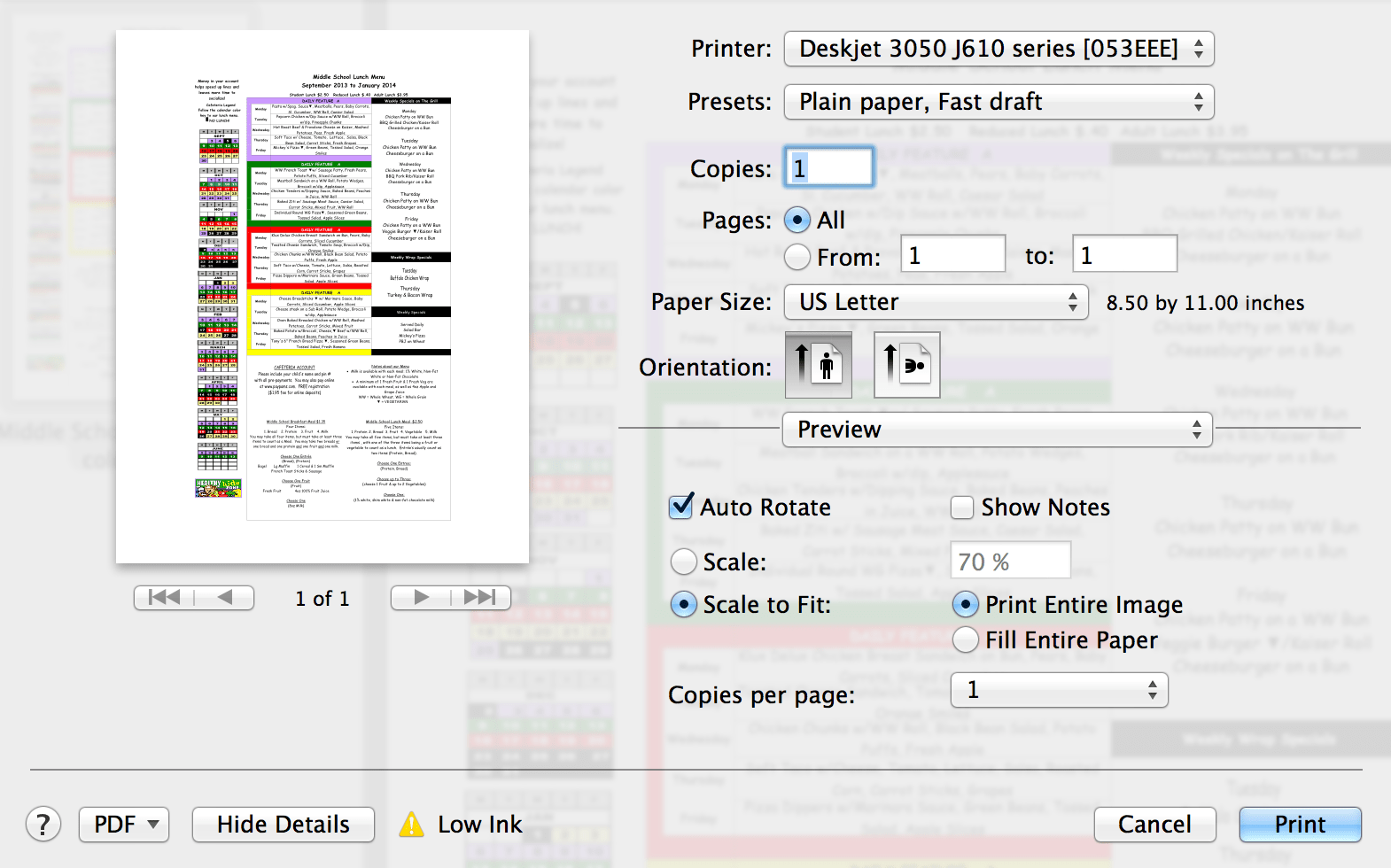Viewport: 1391px width, 868px height.
Task: Click the 8.50 by 11.00 inches text
Action: pos(1205,303)
